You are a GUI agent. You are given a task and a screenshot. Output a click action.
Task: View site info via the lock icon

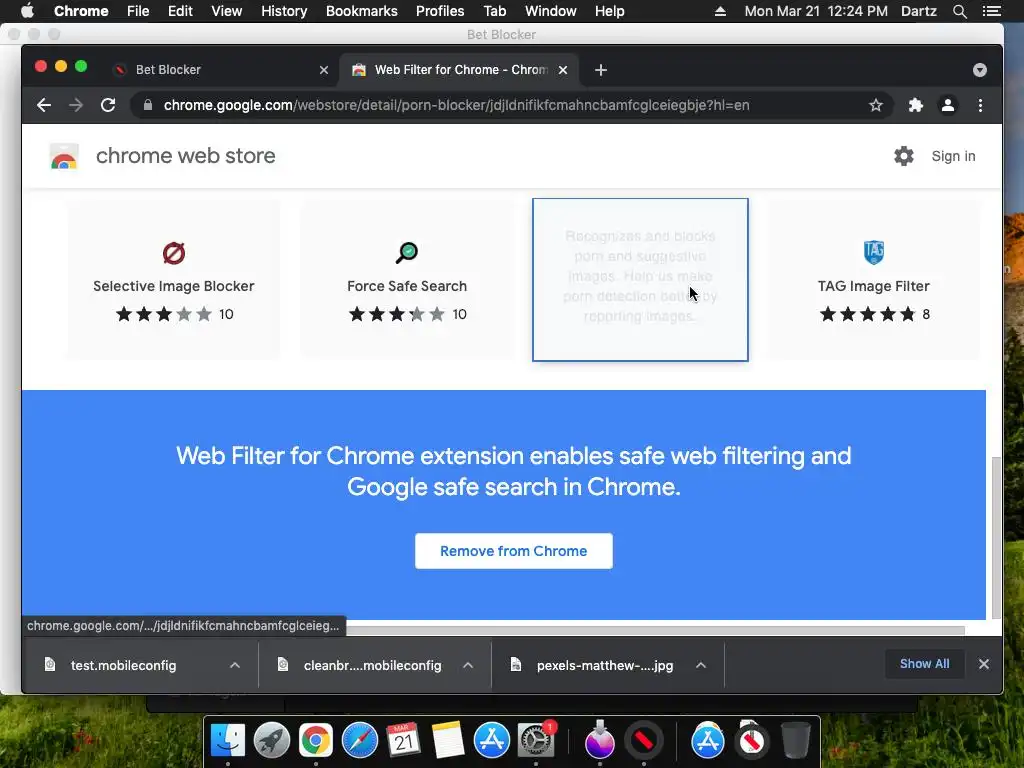148,105
